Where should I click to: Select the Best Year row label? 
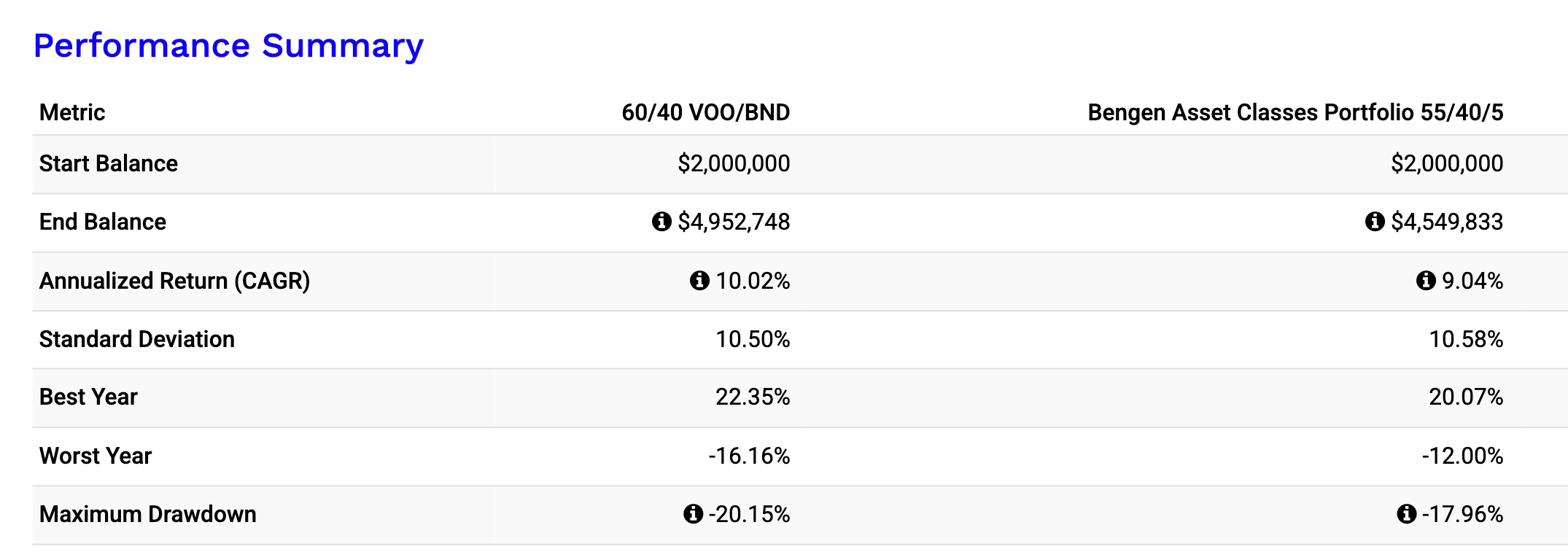(88, 397)
